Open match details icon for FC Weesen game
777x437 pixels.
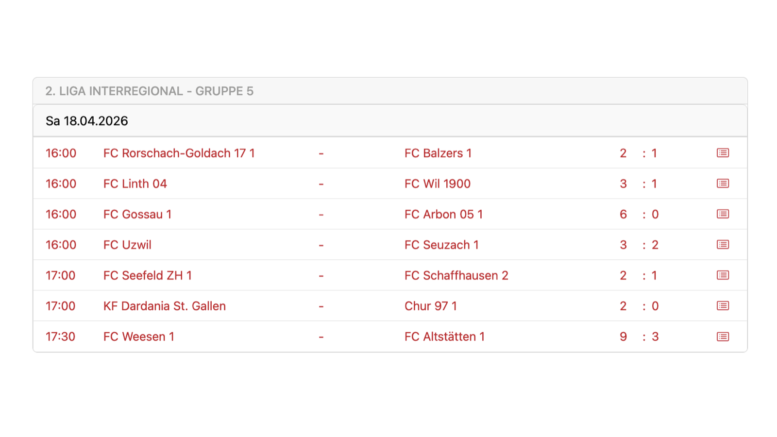coord(722,337)
